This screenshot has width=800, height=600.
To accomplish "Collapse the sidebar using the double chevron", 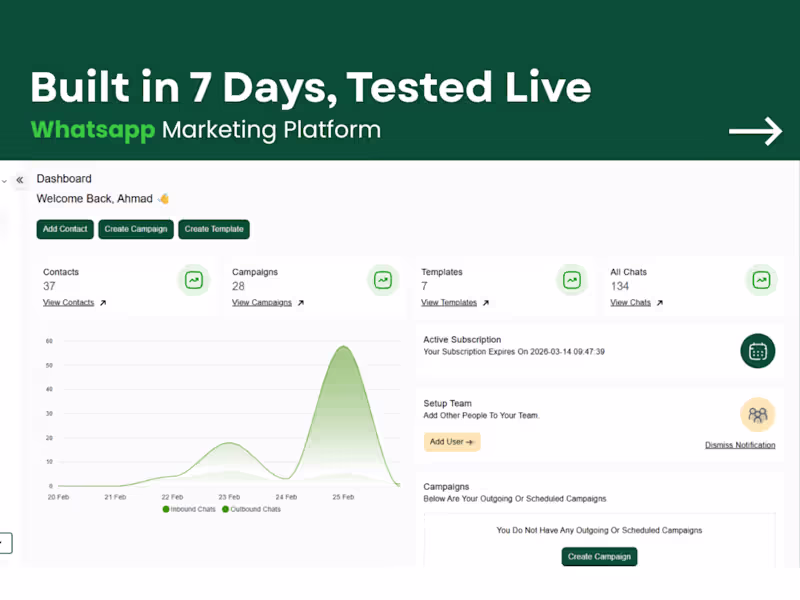I will pos(20,178).
